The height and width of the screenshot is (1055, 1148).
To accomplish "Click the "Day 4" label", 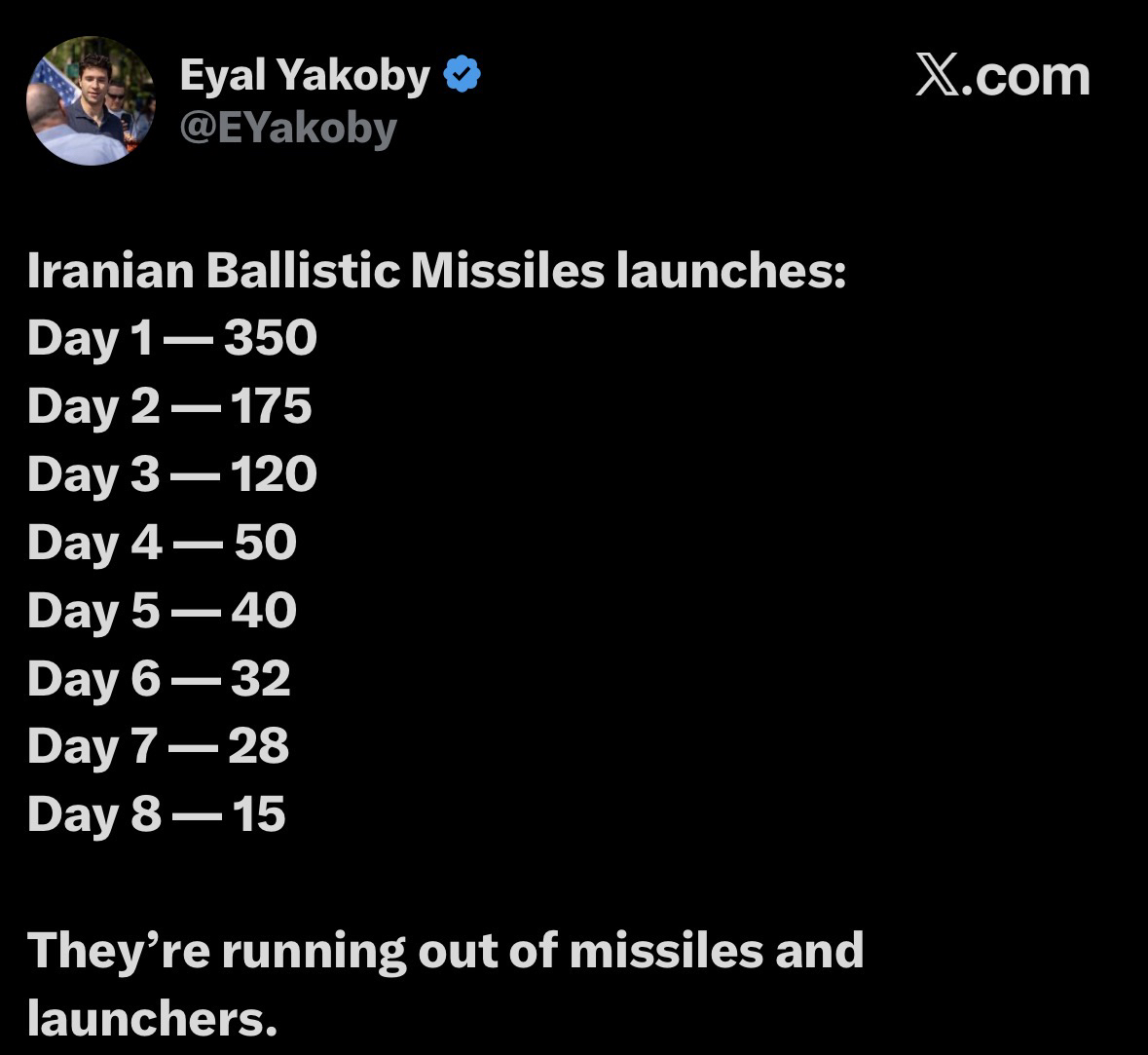I will [x=93, y=543].
